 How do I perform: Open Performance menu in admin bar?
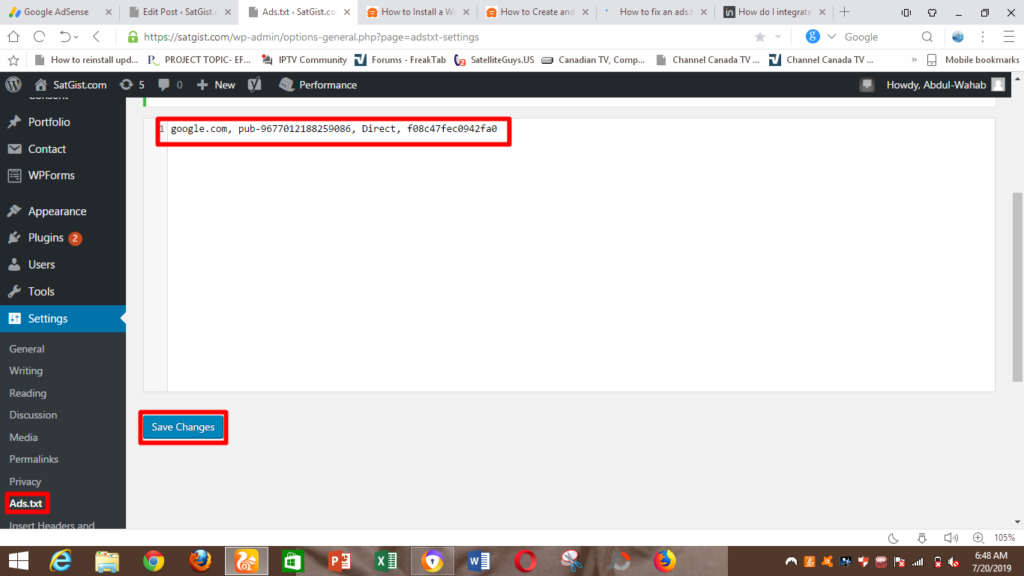click(x=318, y=85)
